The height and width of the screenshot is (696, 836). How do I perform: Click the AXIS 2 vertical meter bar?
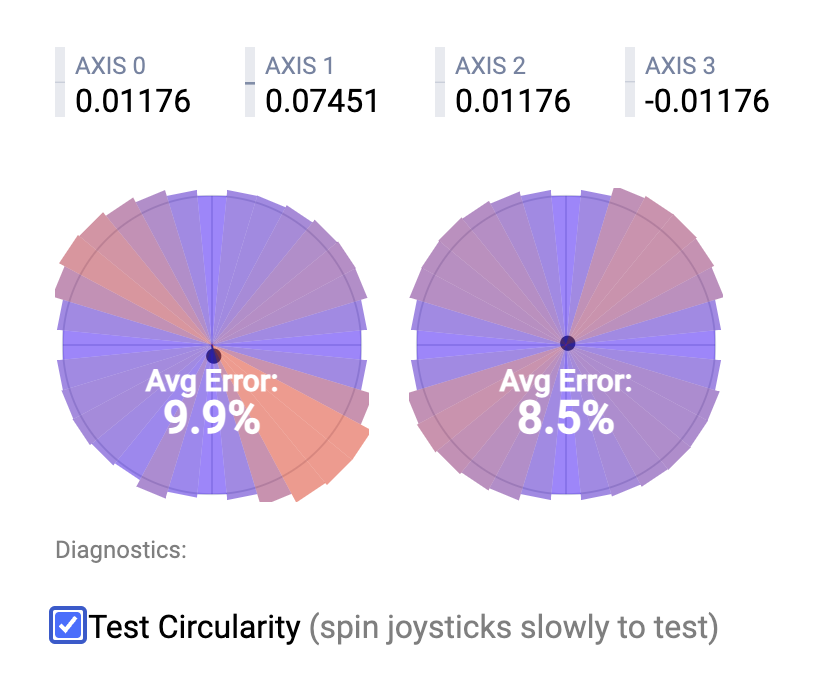pos(440,83)
